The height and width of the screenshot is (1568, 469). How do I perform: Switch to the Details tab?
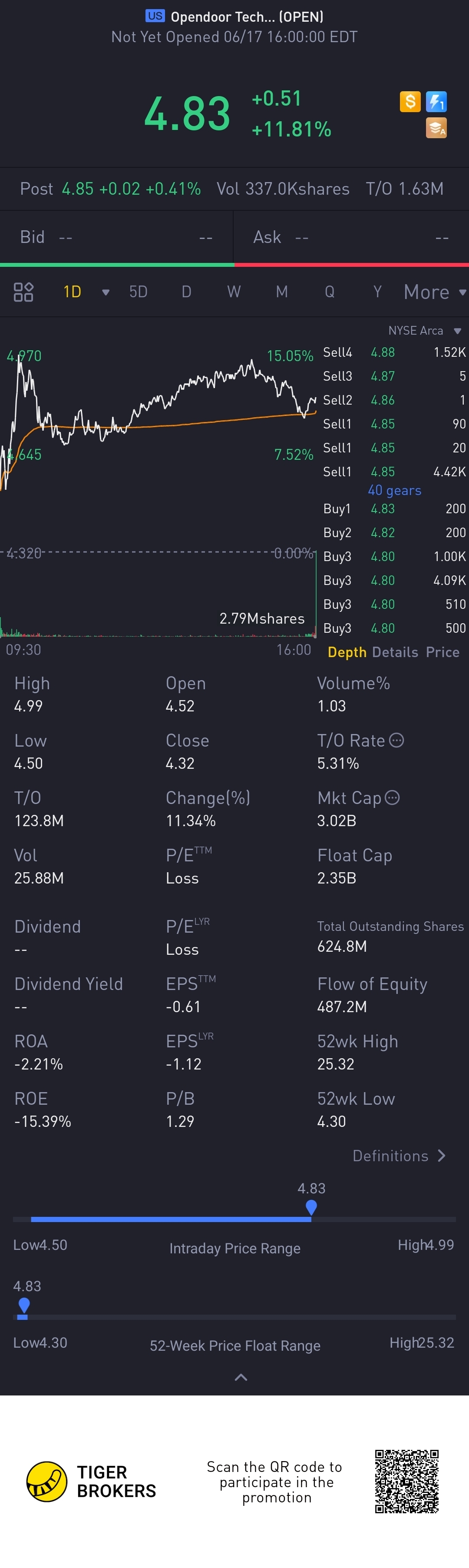pos(395,652)
